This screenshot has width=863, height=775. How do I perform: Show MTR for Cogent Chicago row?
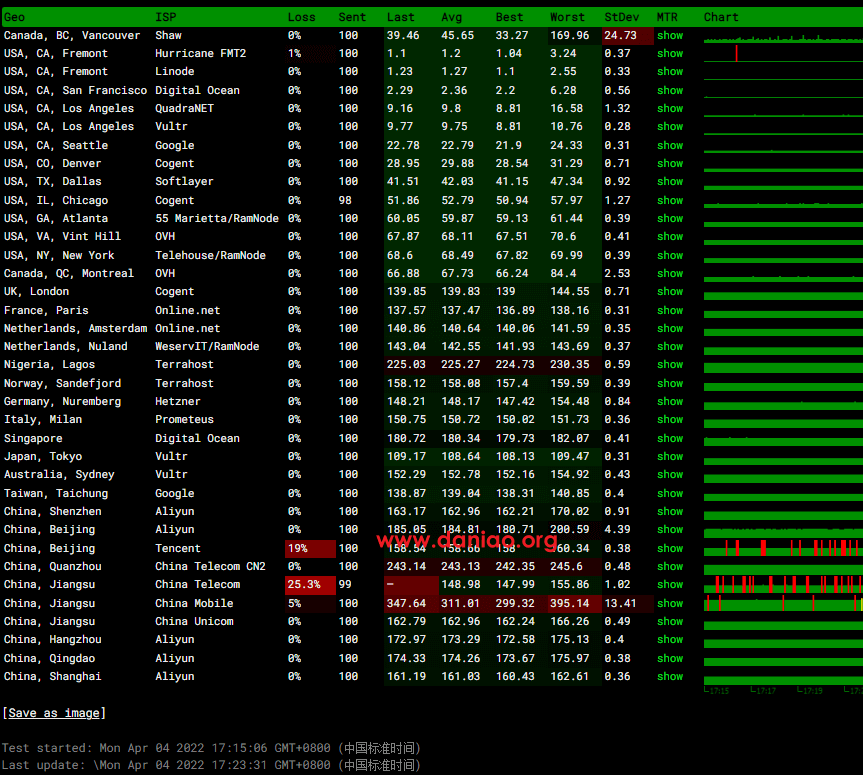[670, 200]
